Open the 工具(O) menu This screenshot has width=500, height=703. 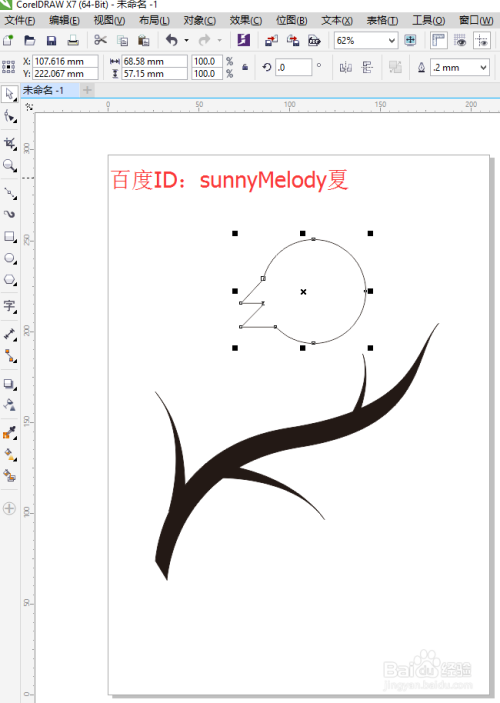tap(429, 21)
